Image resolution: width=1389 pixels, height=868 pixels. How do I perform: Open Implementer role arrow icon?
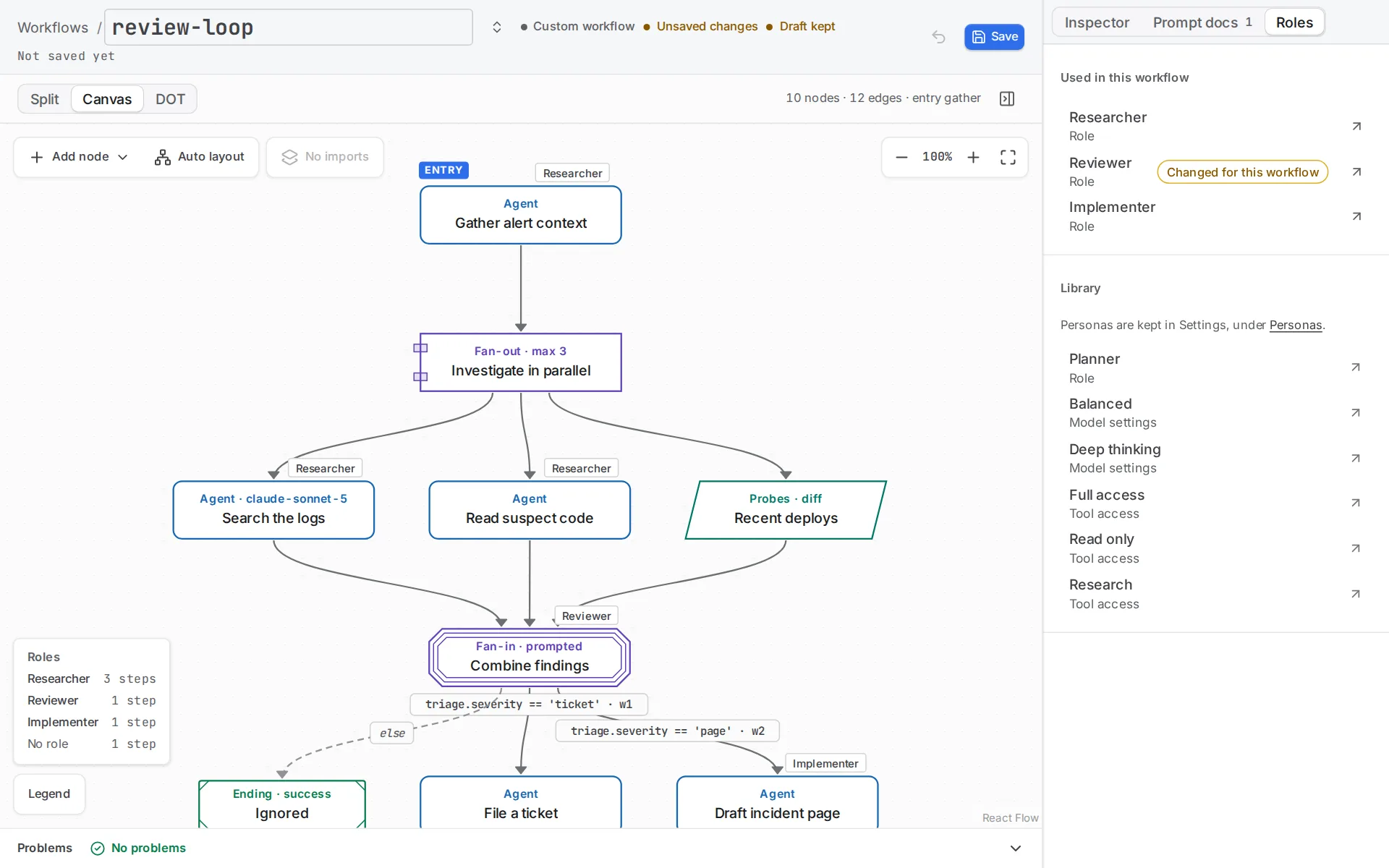click(x=1356, y=216)
